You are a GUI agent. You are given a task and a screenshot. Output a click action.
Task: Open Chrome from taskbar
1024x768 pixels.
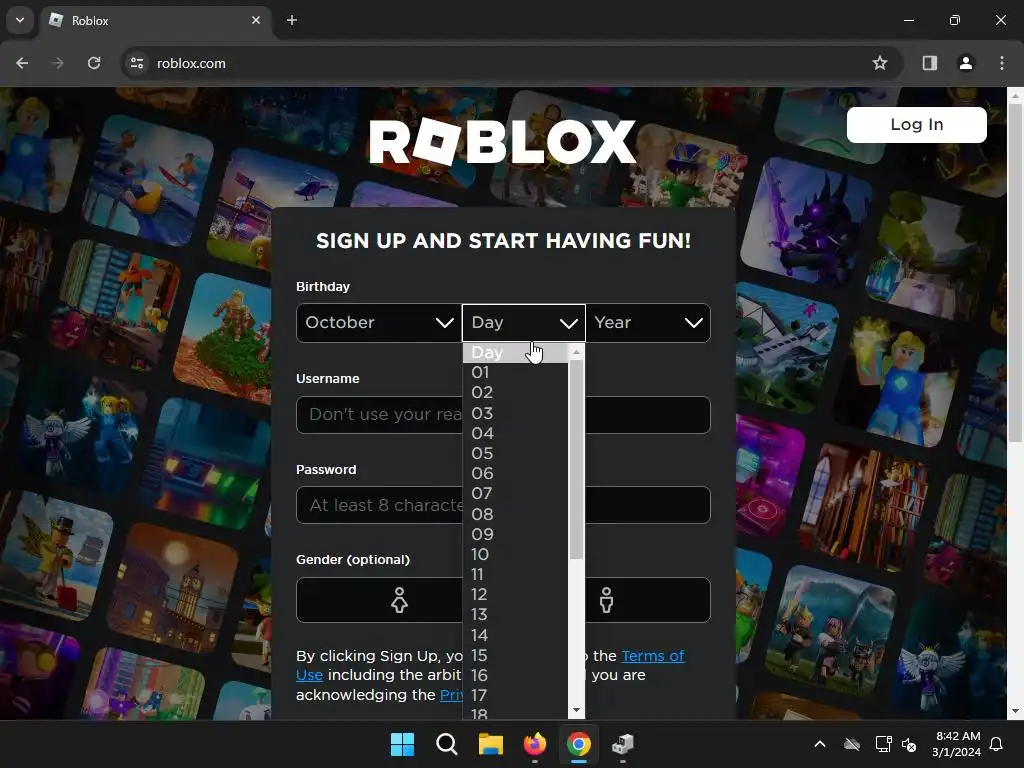click(579, 744)
